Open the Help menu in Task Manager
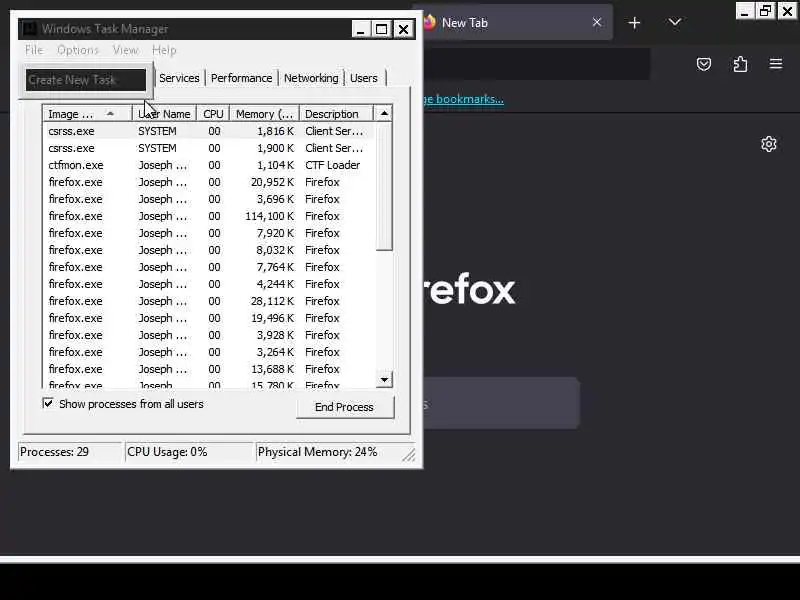The width and height of the screenshot is (800, 600). pos(164,50)
